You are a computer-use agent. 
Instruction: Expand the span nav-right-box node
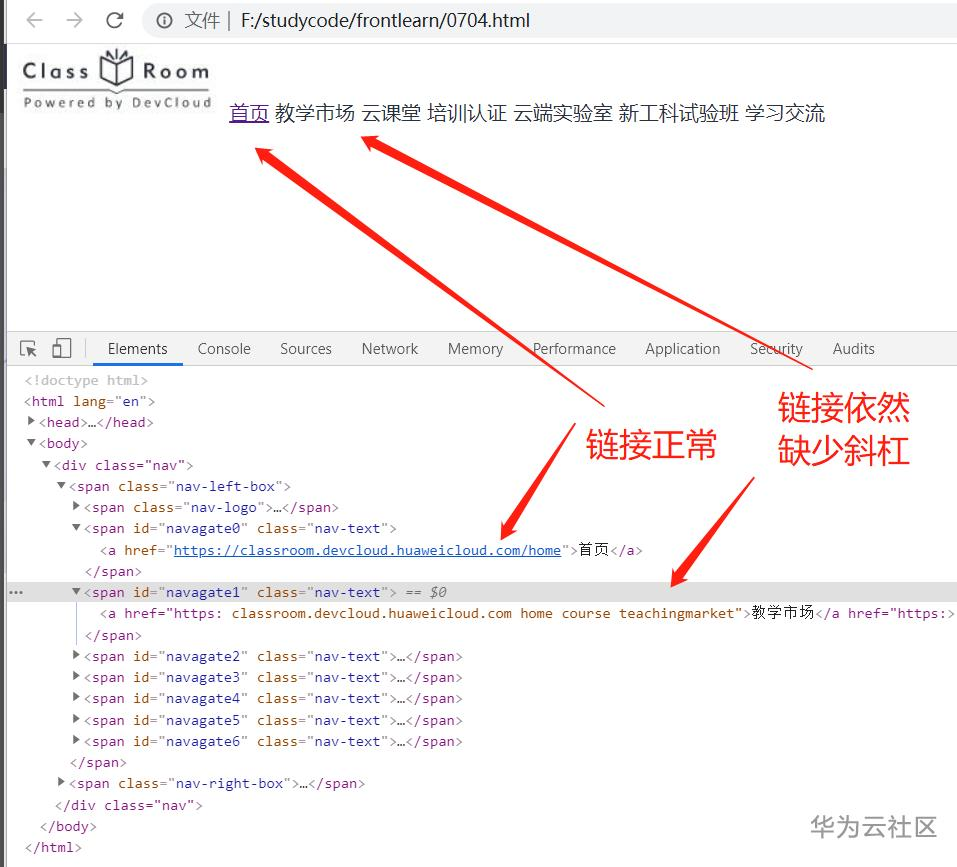(61, 782)
